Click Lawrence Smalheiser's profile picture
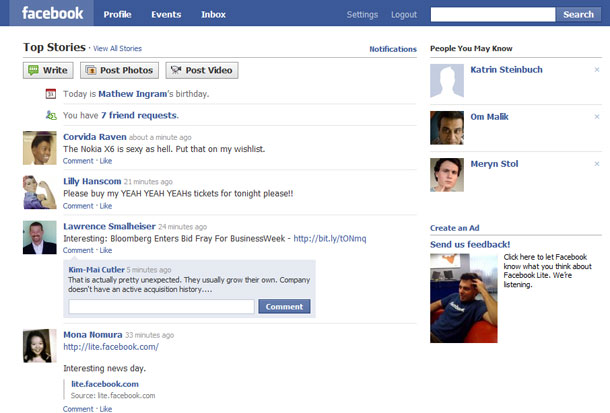610x413 pixels. [40, 237]
